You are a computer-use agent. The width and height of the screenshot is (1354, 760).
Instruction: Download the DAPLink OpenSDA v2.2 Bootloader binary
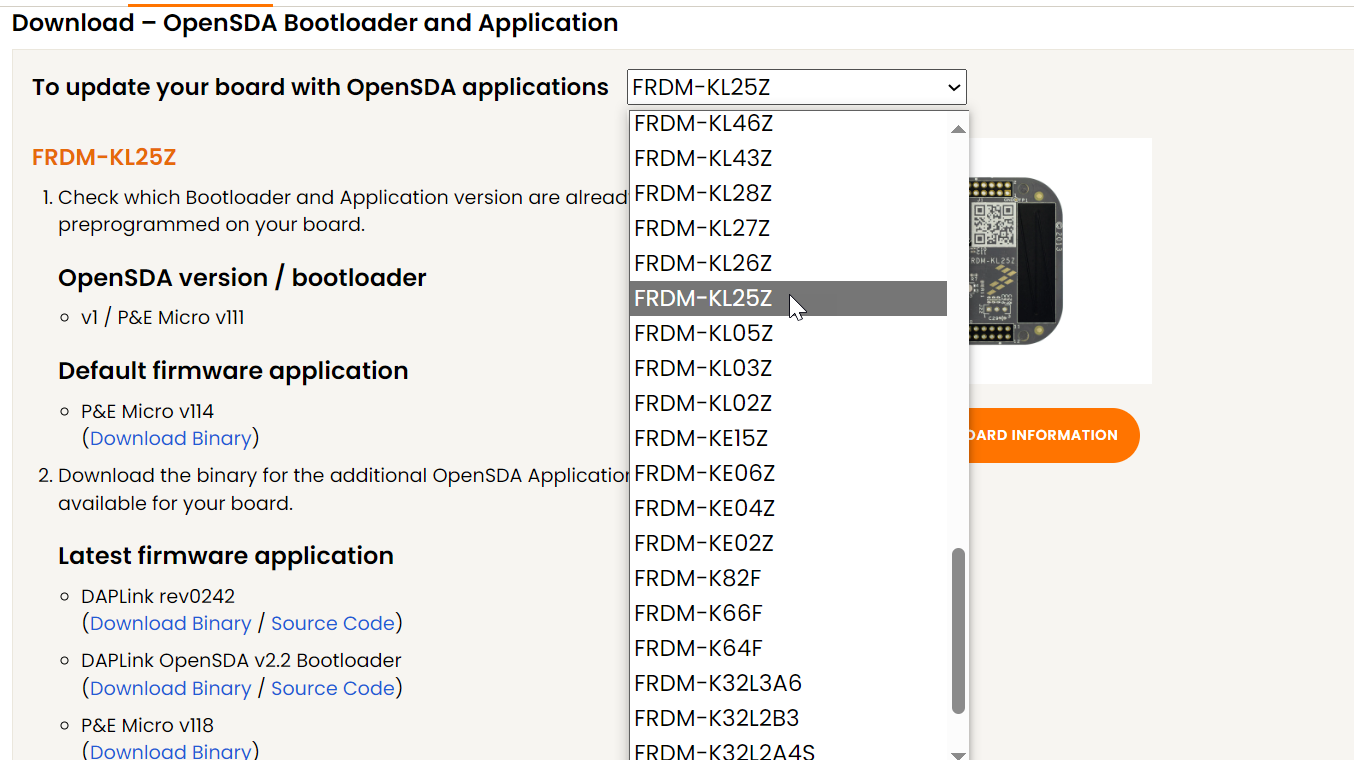(x=170, y=688)
